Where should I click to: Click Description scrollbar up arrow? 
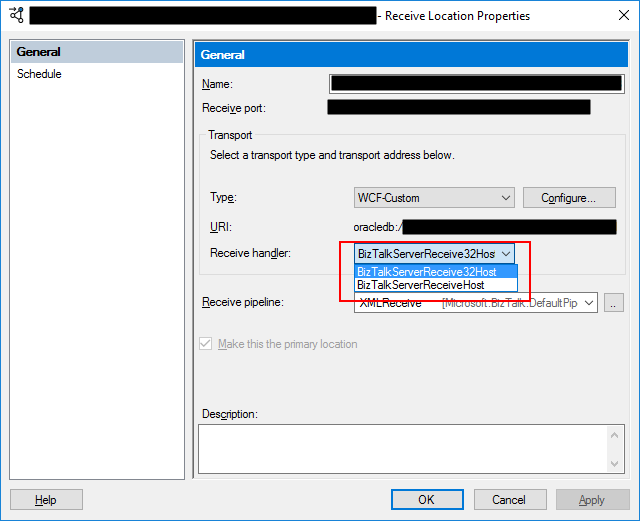[616, 434]
